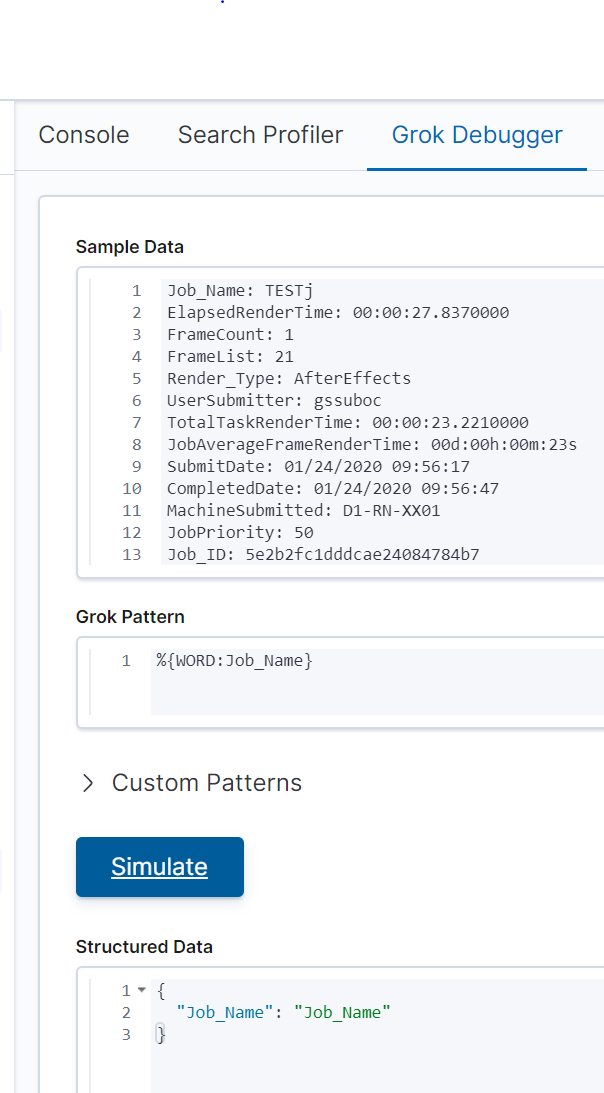Image resolution: width=604 pixels, height=1093 pixels.
Task: Open the Search Profiler tab
Action: 260,135
